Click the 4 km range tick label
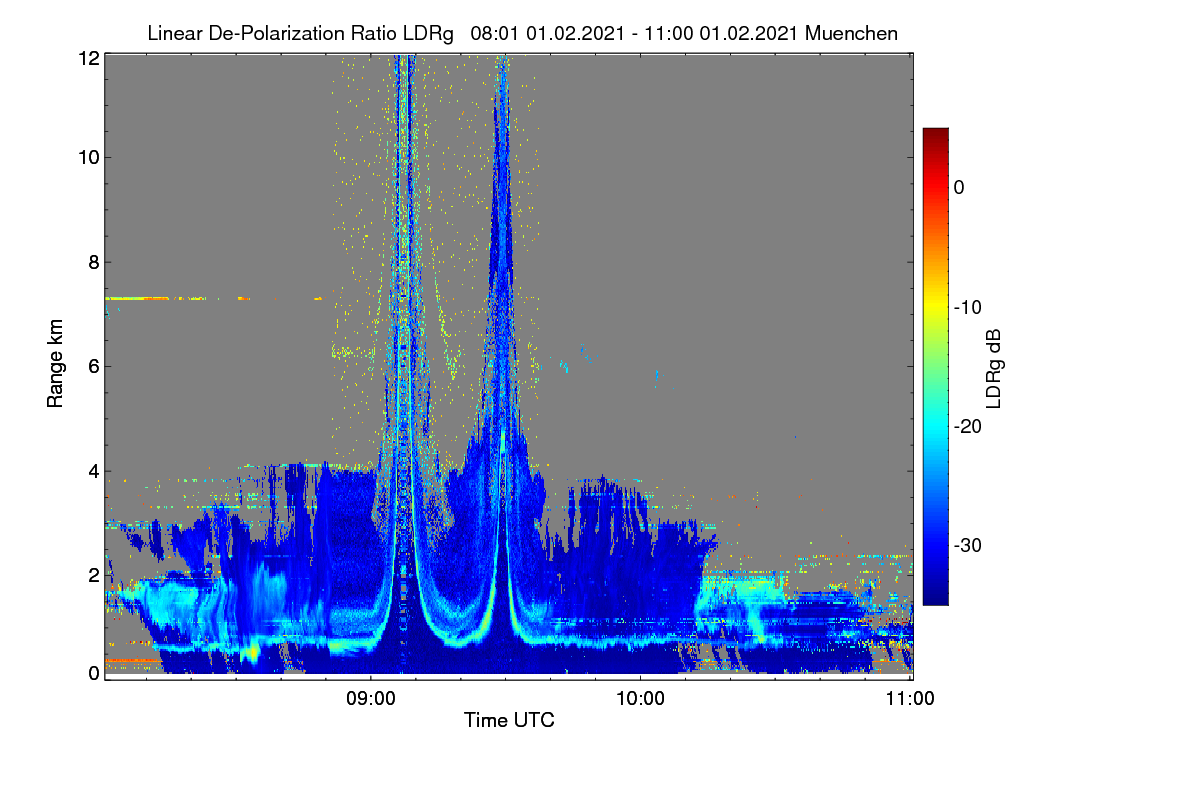1200x800 pixels. pyautogui.click(x=94, y=471)
